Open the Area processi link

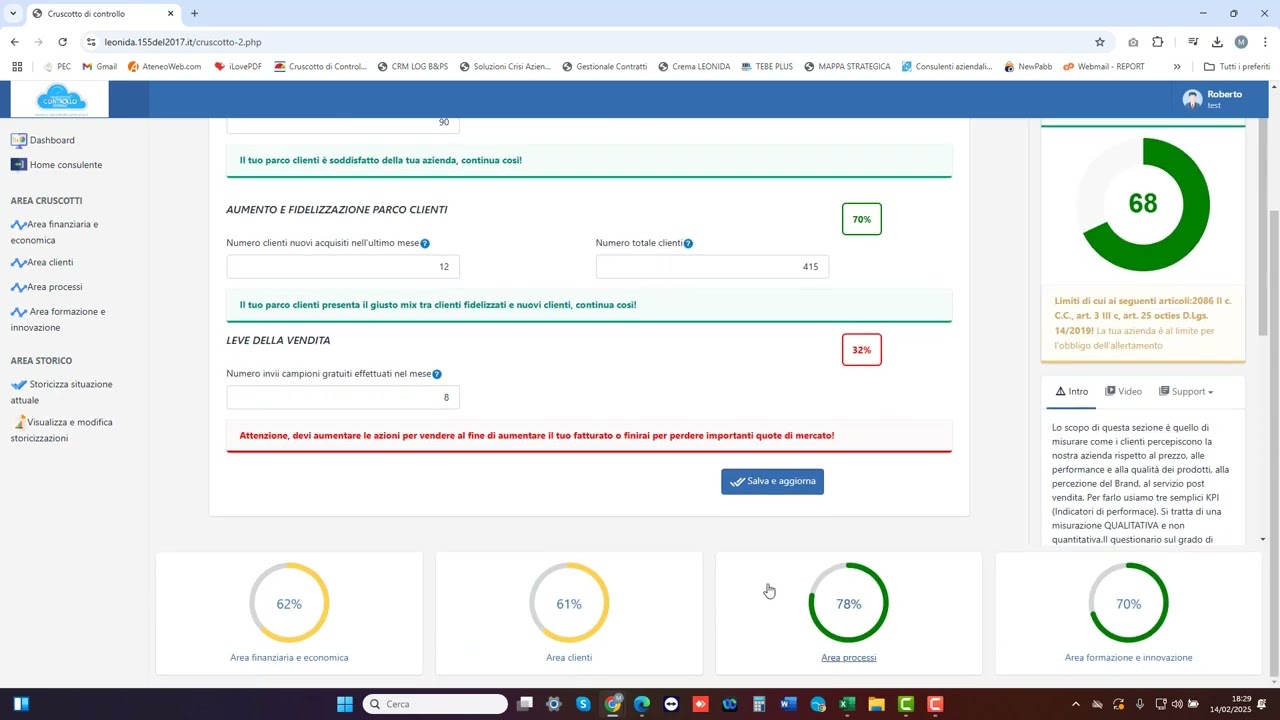pyautogui.click(x=848, y=658)
